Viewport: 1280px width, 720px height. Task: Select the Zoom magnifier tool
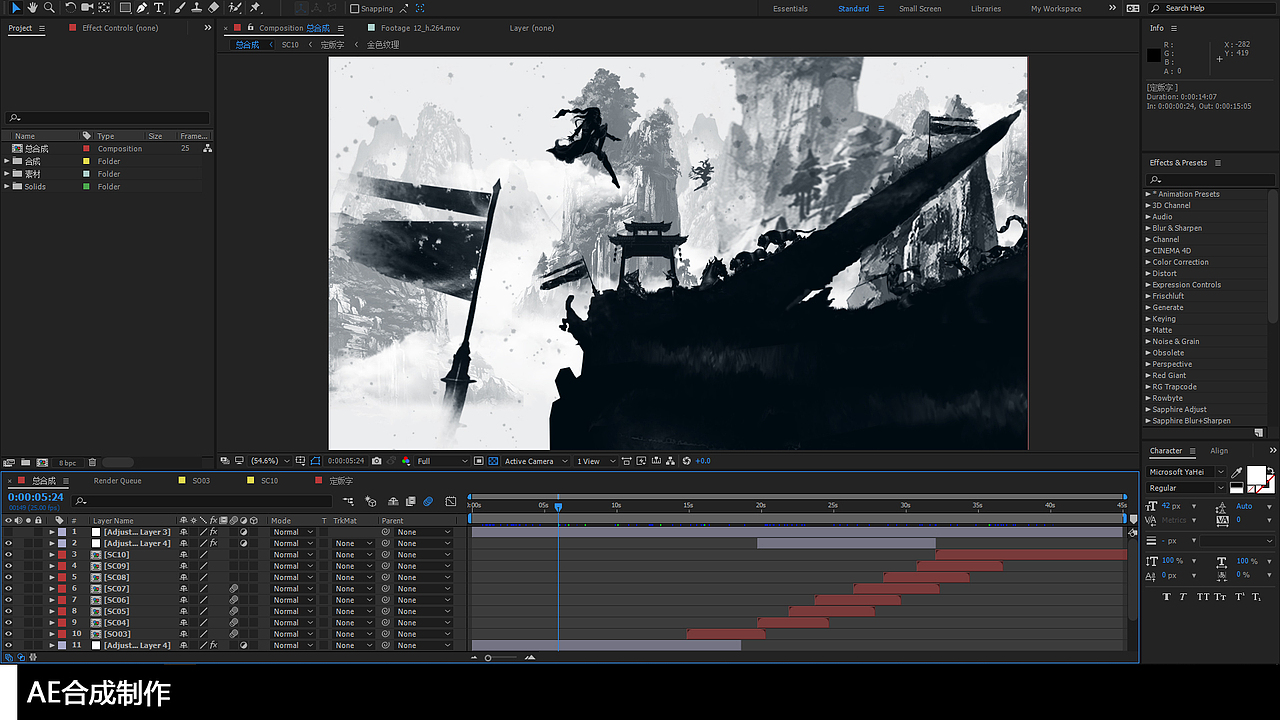point(49,8)
